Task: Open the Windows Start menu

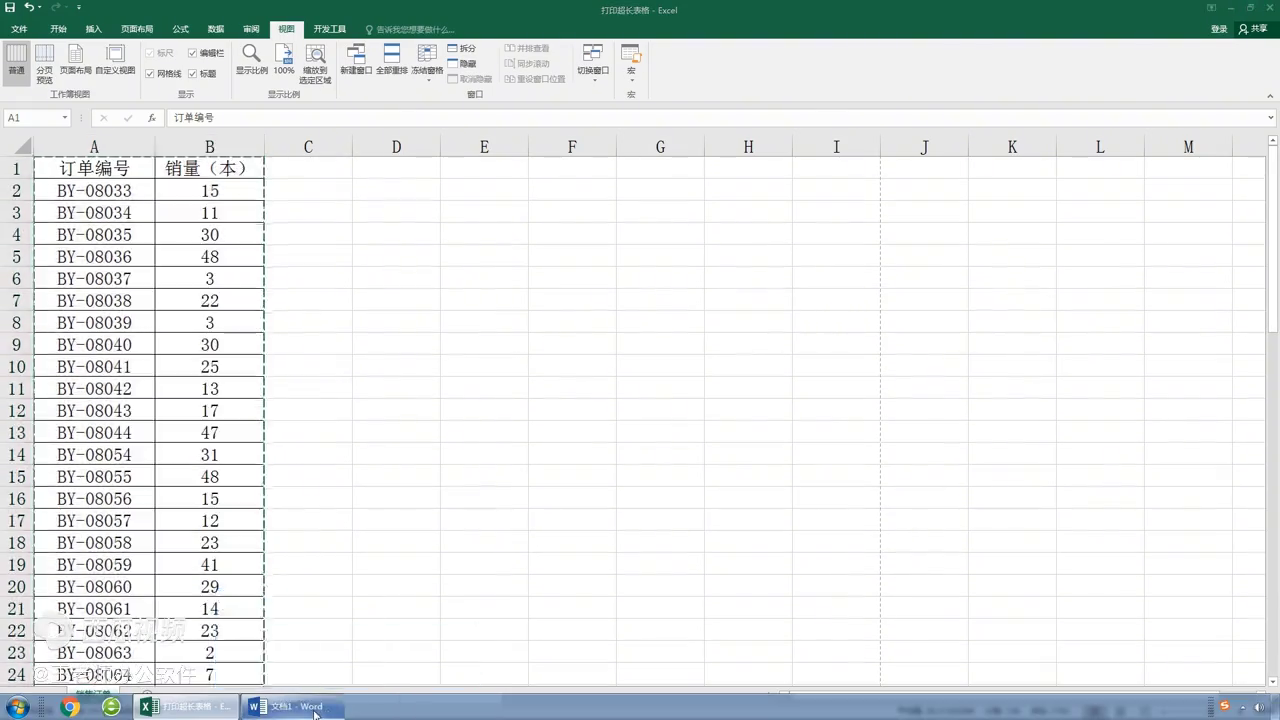Action: coord(18,707)
